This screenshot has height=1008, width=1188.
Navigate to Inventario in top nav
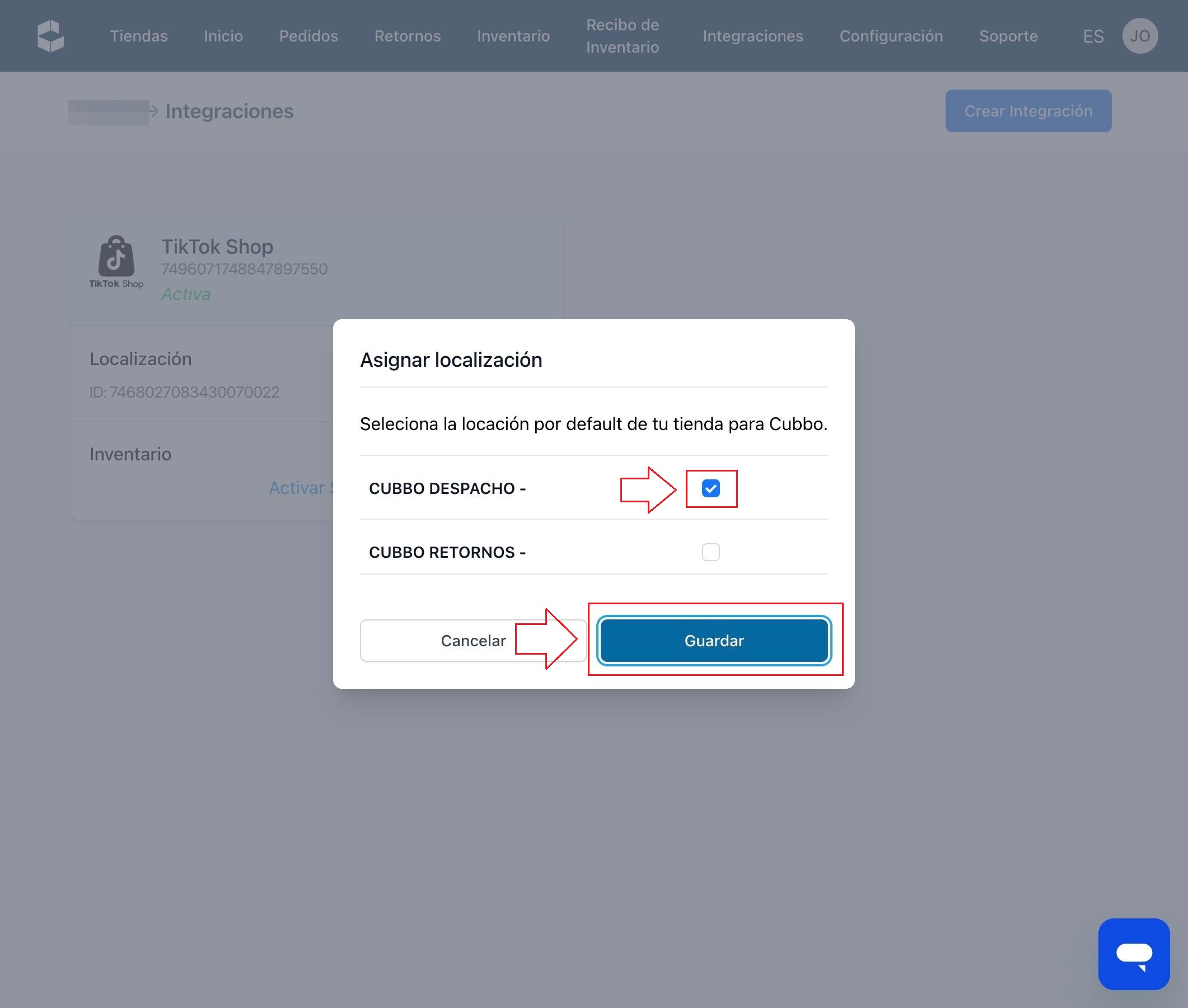point(513,36)
